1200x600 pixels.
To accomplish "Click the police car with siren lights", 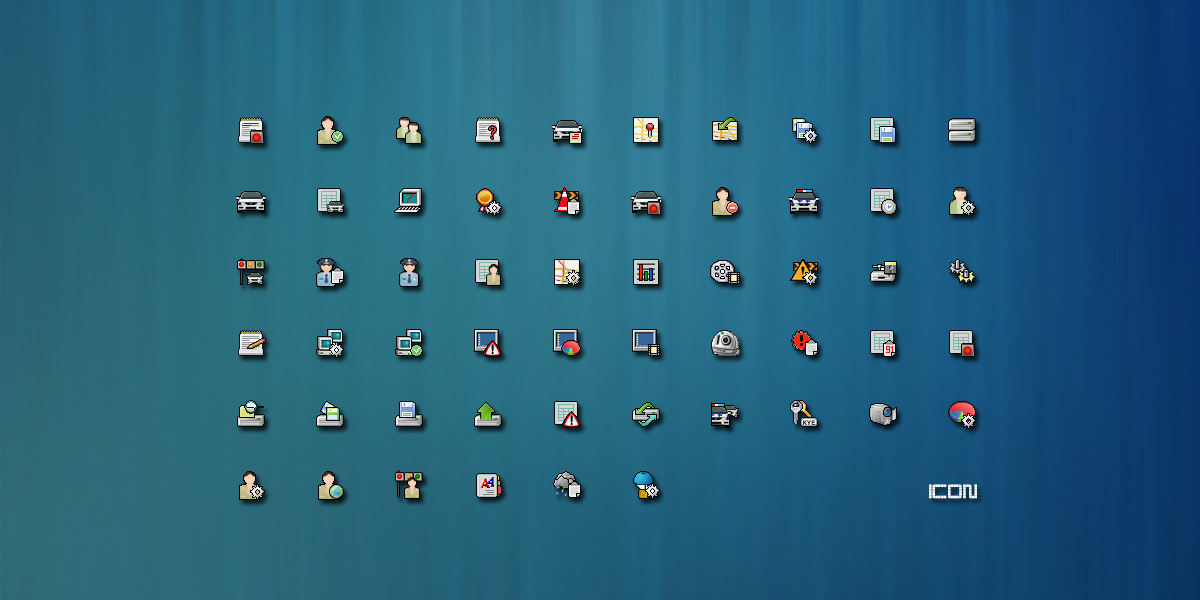I will (804, 202).
